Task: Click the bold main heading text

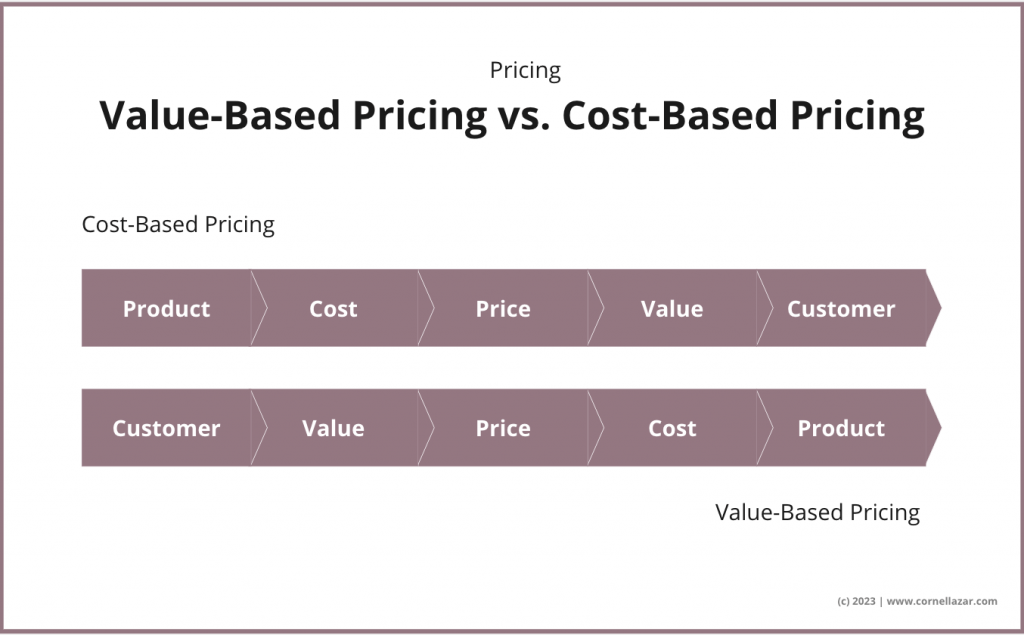Action: [x=511, y=116]
